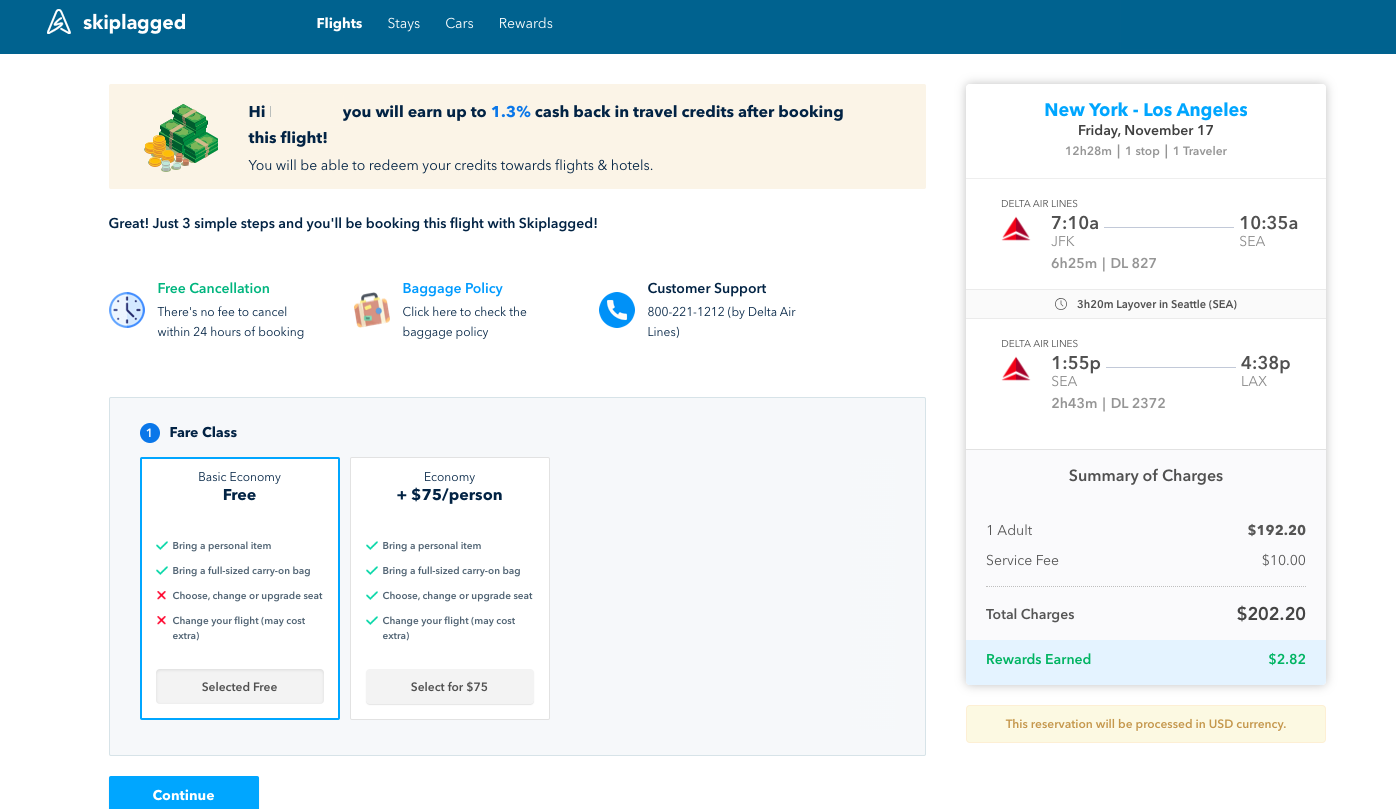Click the Free Cancellation clock icon
This screenshot has width=1396, height=809.
(127, 310)
